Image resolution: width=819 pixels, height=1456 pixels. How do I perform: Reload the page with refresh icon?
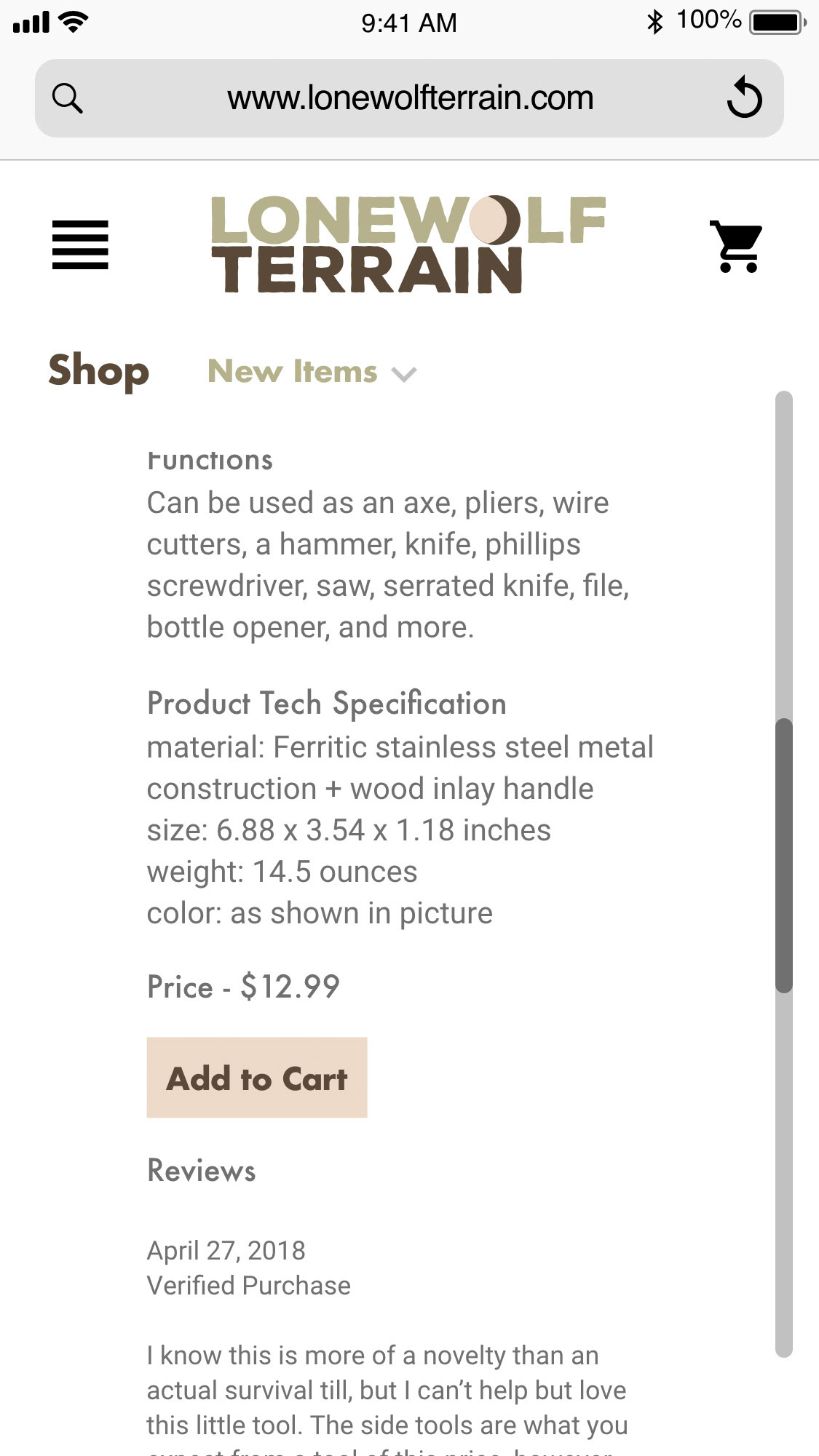pyautogui.click(x=744, y=98)
